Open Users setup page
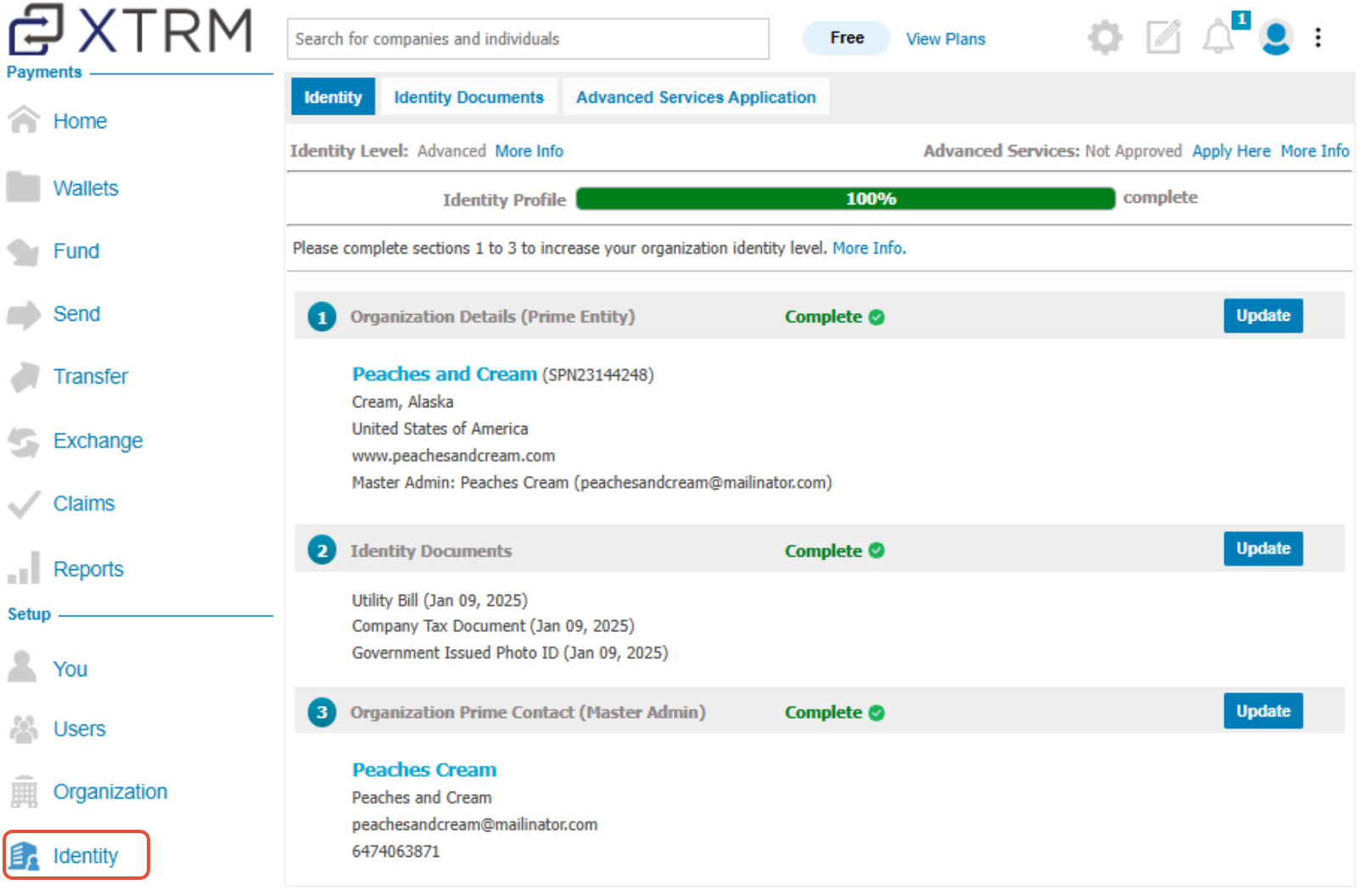 [x=80, y=729]
